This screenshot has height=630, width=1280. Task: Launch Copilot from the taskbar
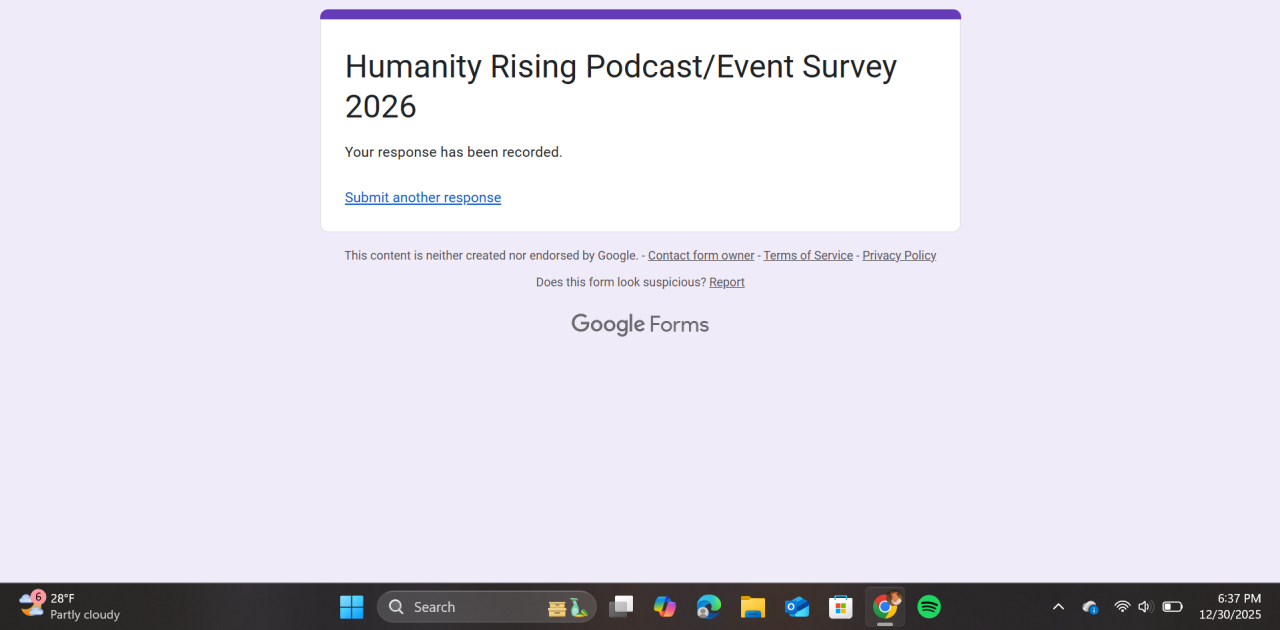[665, 607]
